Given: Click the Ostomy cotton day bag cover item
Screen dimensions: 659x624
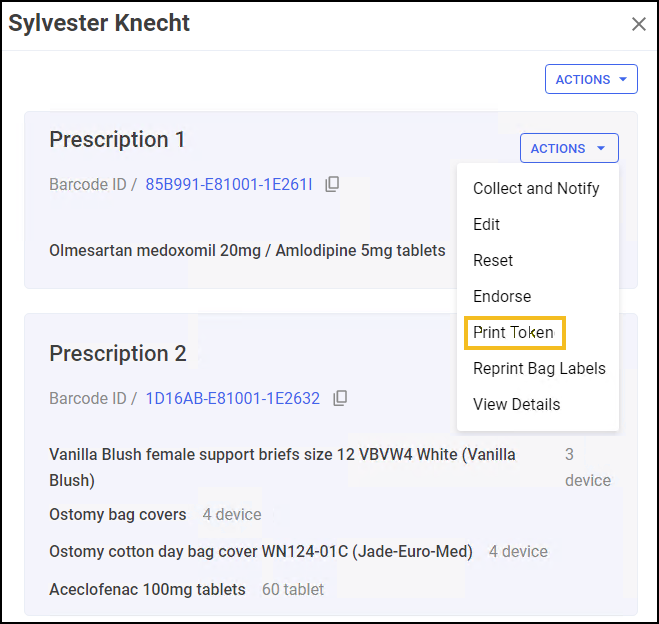Looking at the screenshot, I should coord(262,551).
